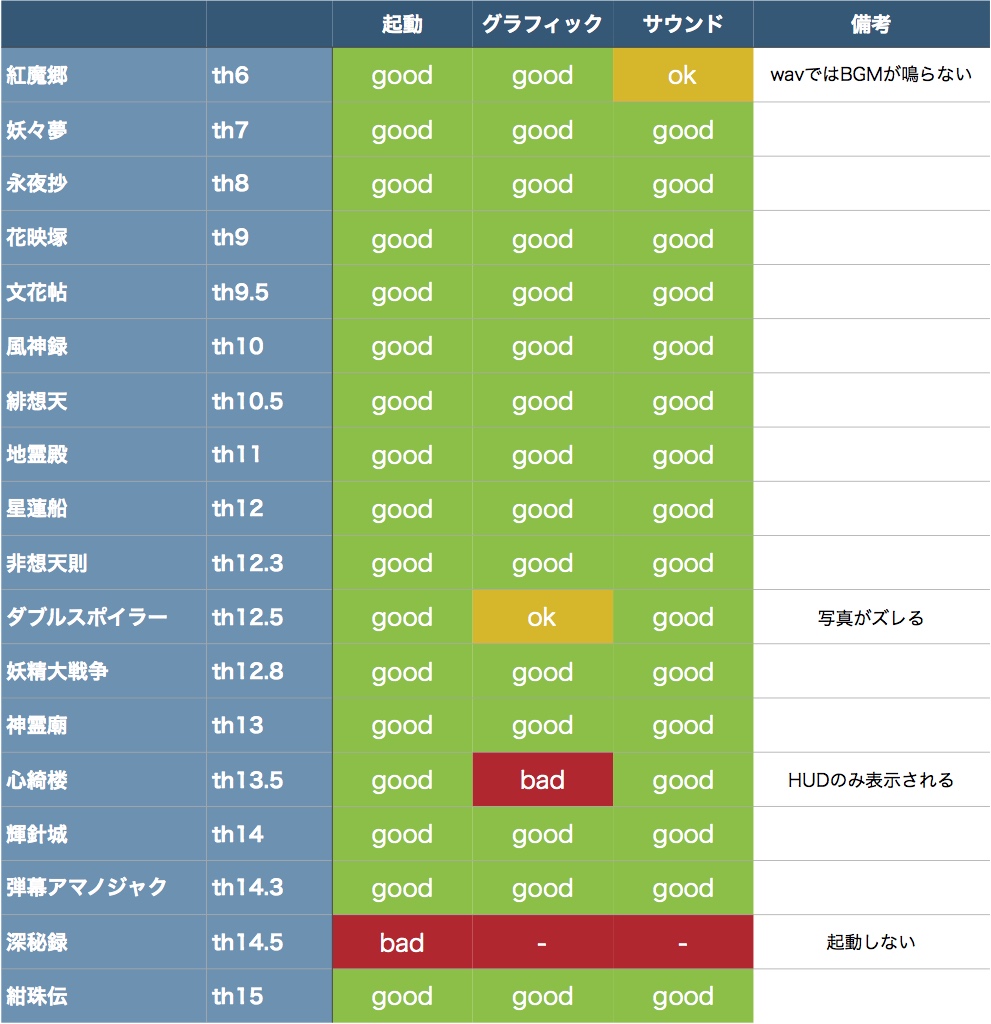Click the good startup cell for th12.5
The image size is (991, 1024).
coord(402,617)
